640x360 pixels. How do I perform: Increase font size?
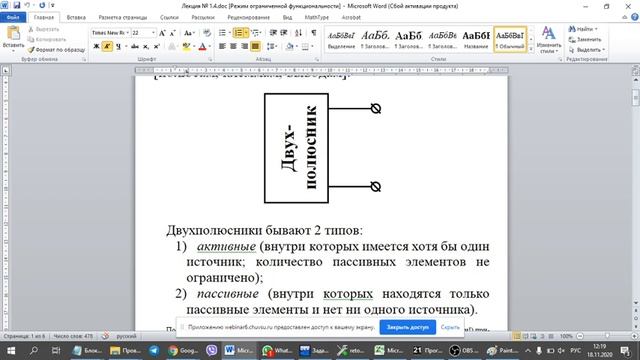(162, 33)
